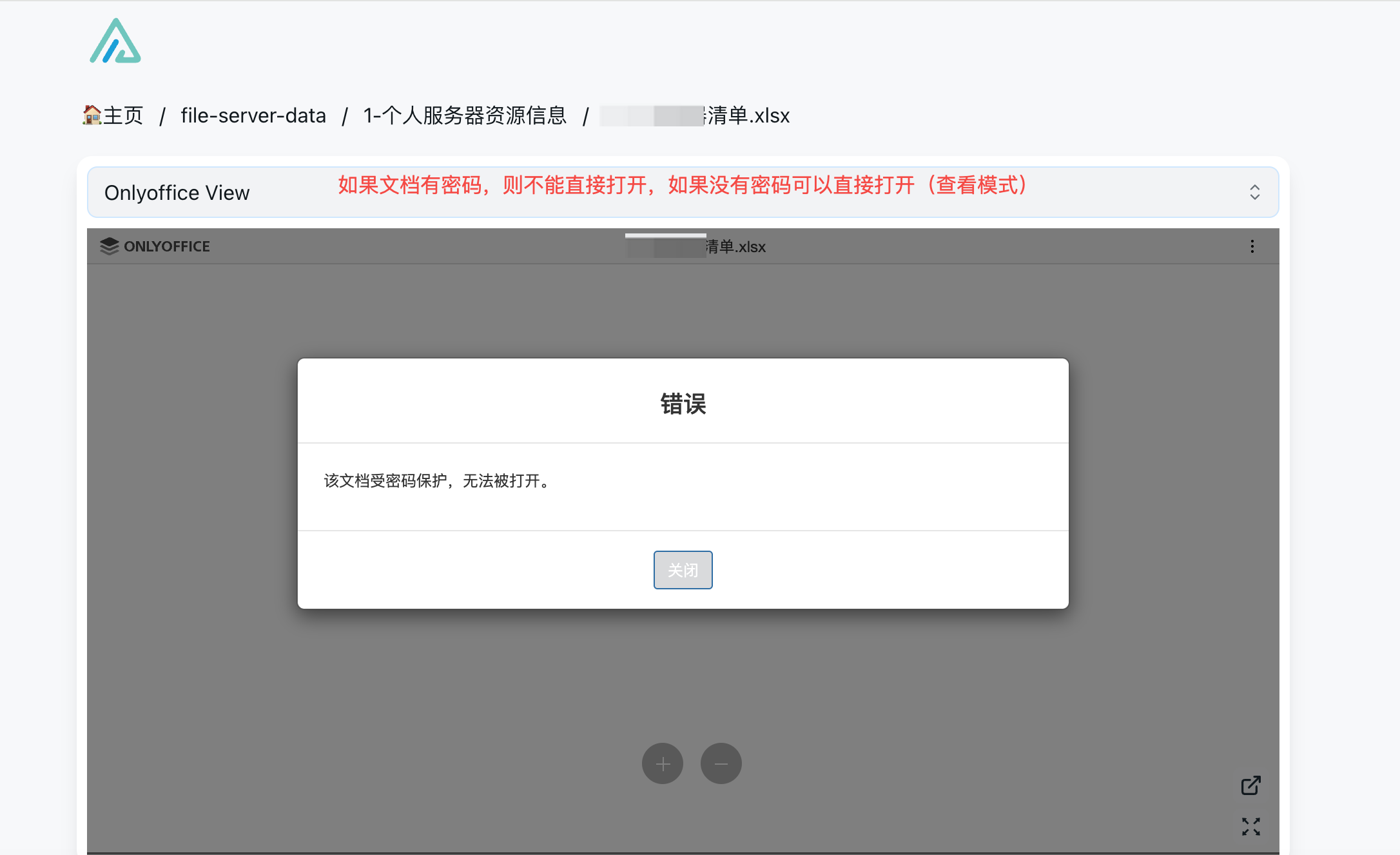
Task: Open the preview in a new window
Action: (x=1250, y=785)
